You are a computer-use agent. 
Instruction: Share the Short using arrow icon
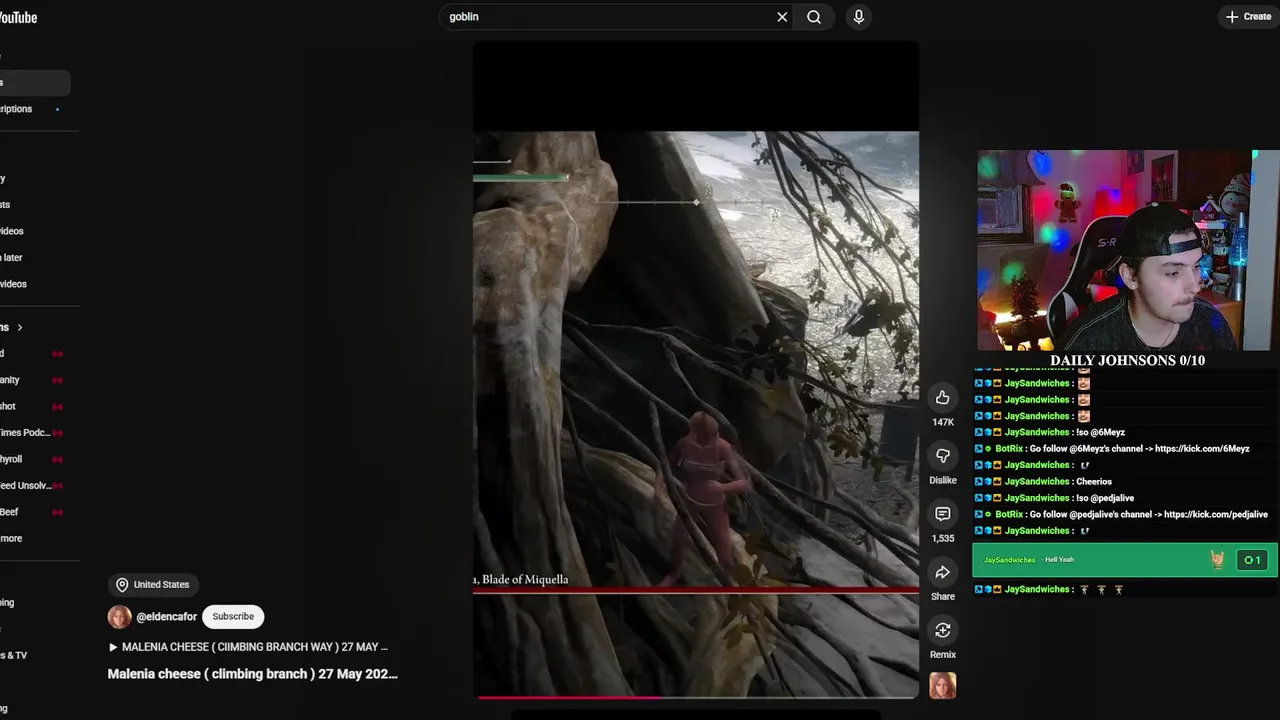click(943, 572)
